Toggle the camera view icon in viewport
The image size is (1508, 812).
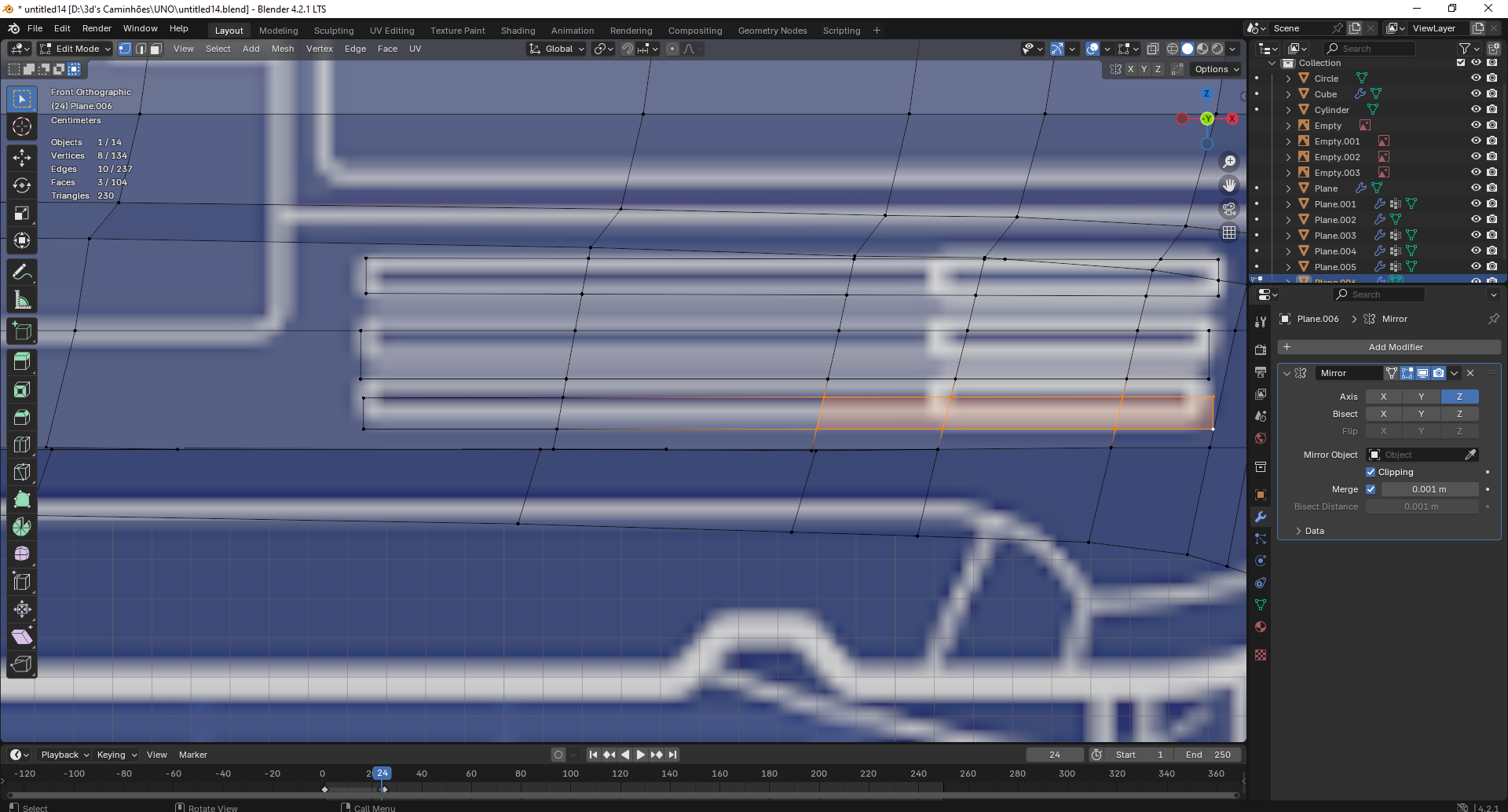(x=1229, y=209)
